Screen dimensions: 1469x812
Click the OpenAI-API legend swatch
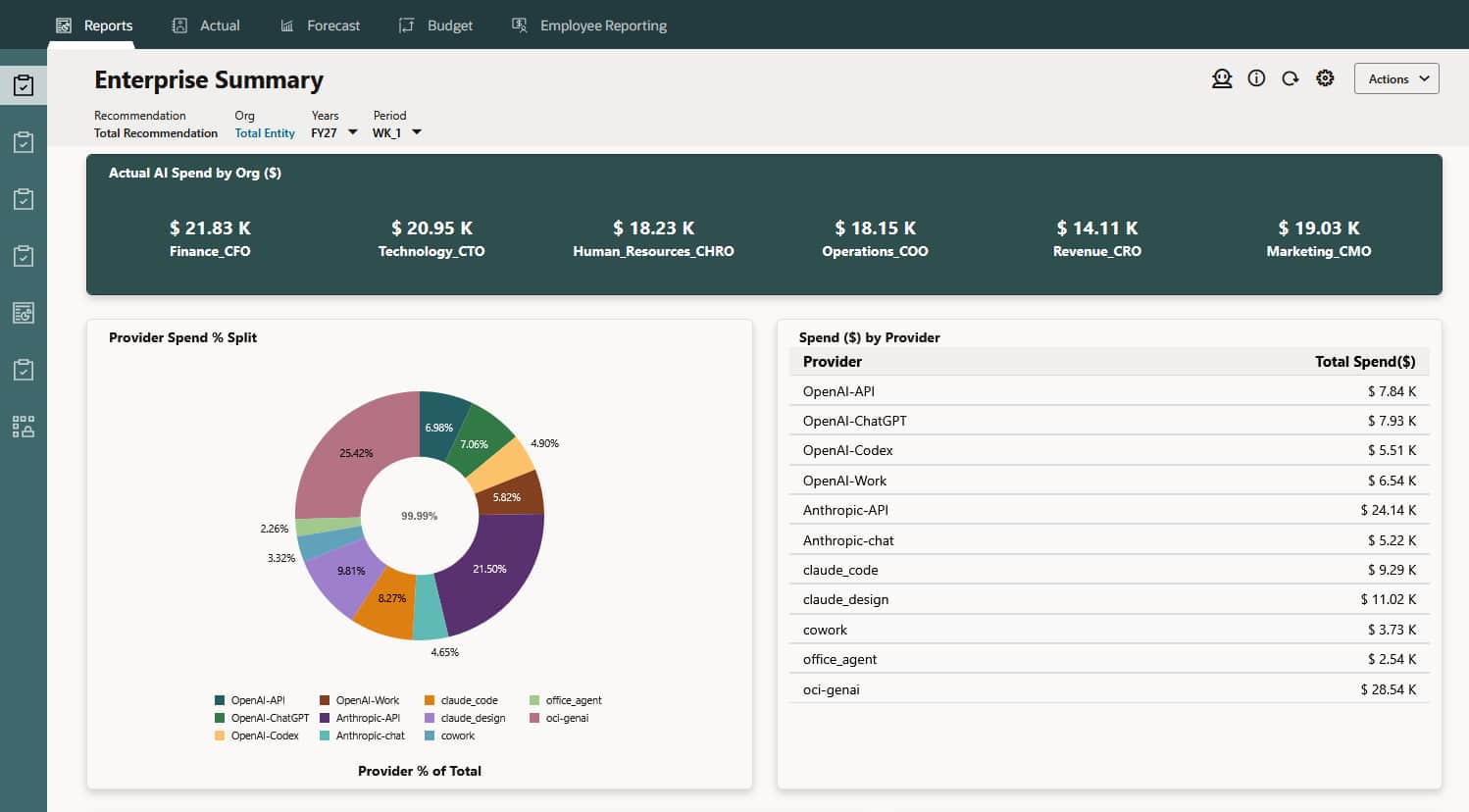(220, 700)
